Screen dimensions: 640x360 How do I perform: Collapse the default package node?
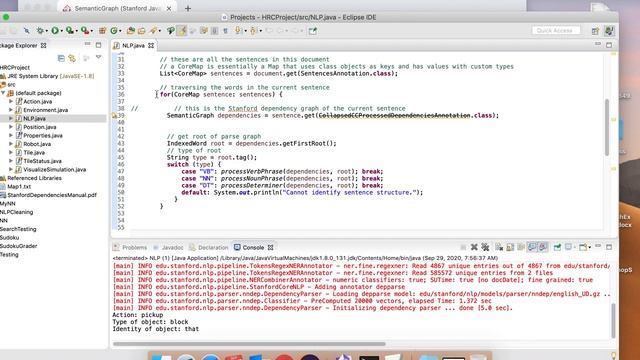point(3,93)
